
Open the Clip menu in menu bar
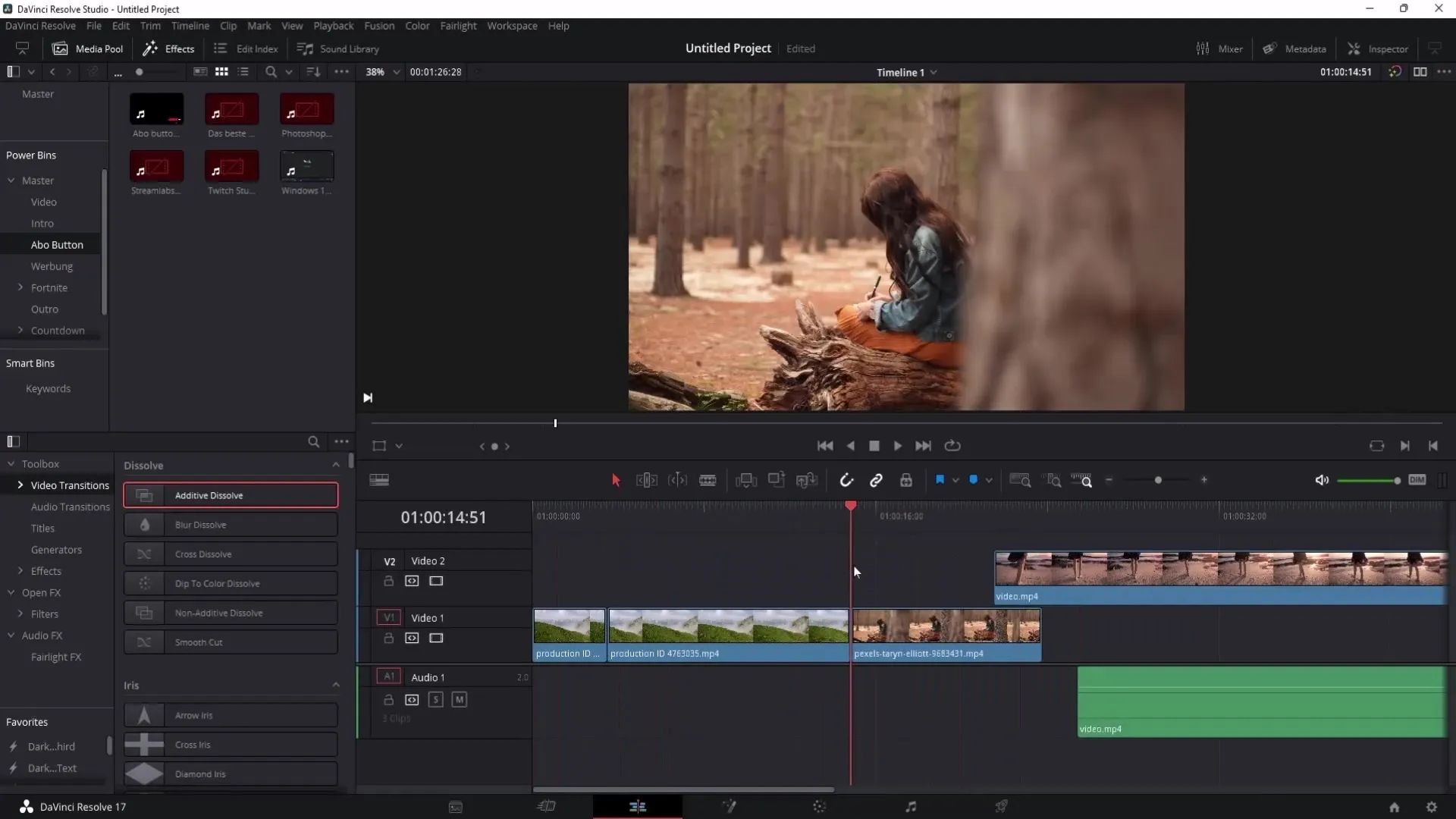point(228,25)
